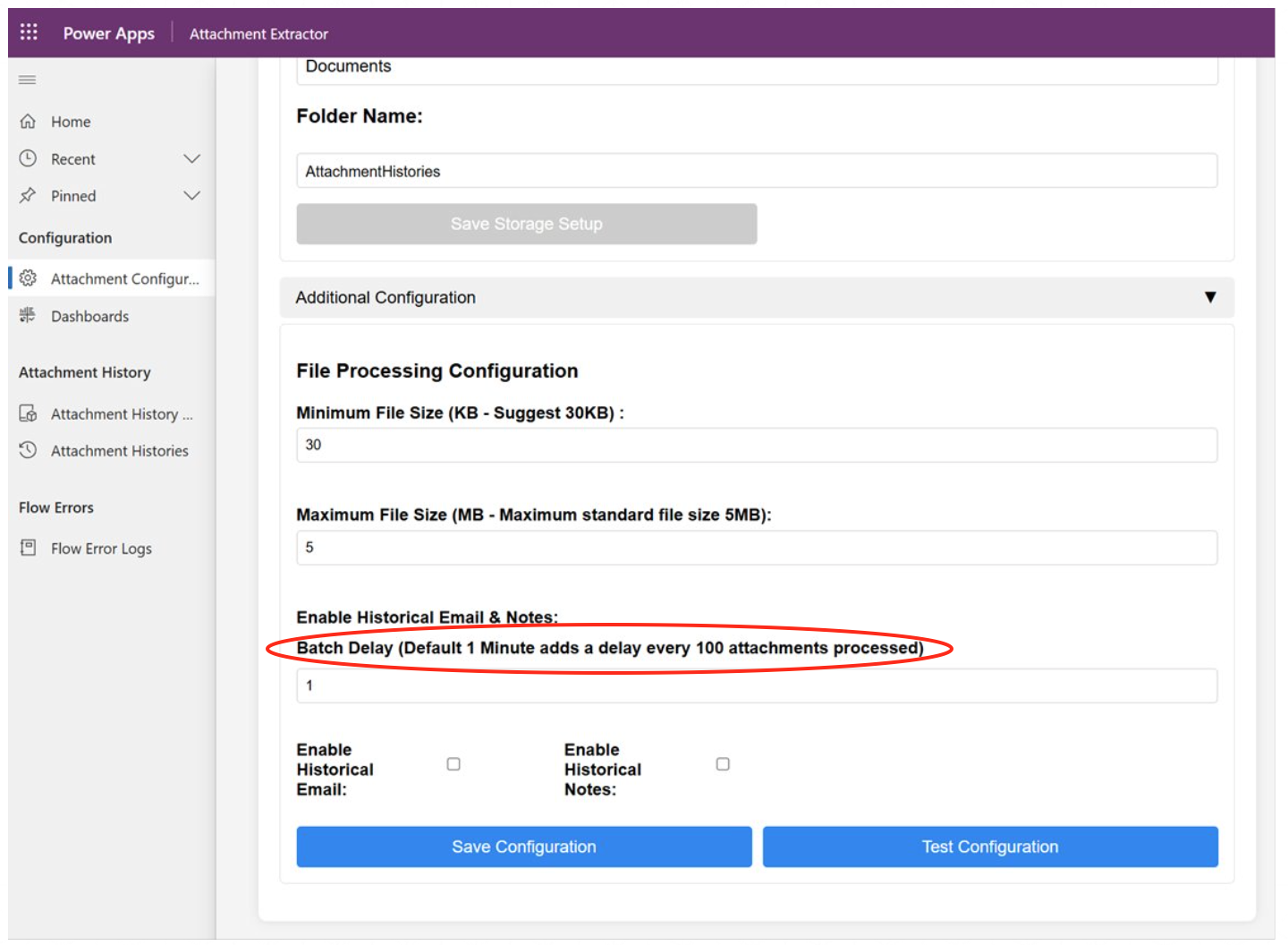Open Attachment History menu item in sidebar
1288x945 pixels.
tap(122, 414)
